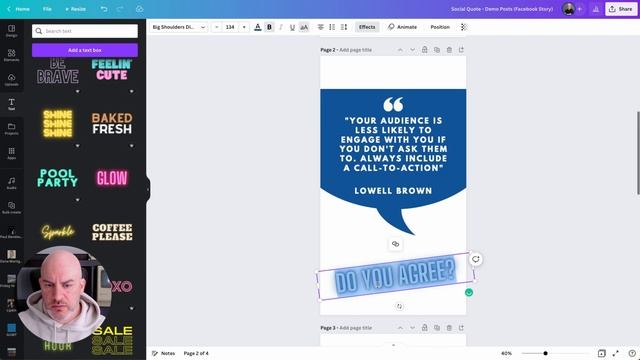Toggle italic formatting

[x=281, y=27]
